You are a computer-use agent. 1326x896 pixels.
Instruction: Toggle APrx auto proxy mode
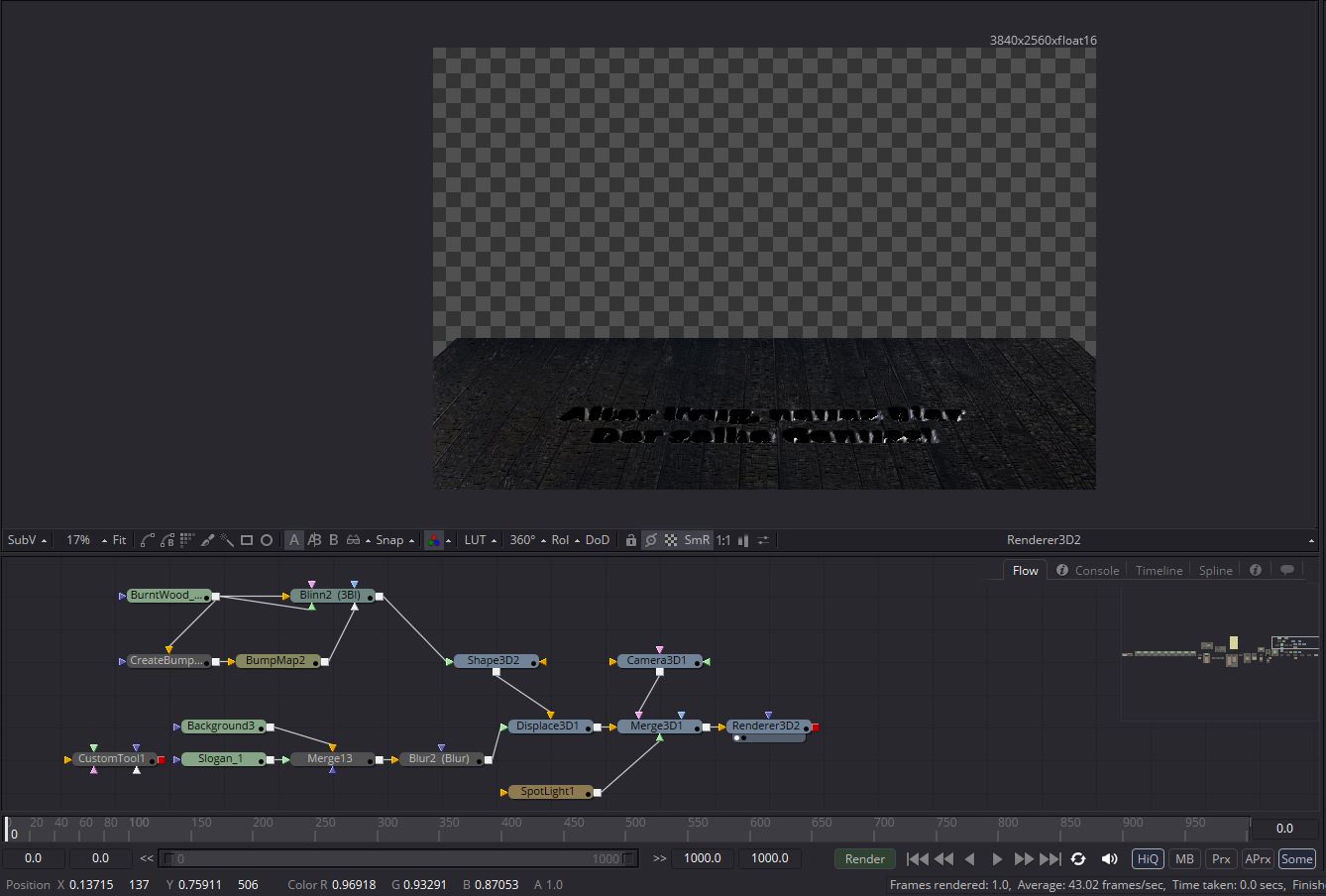[1258, 859]
